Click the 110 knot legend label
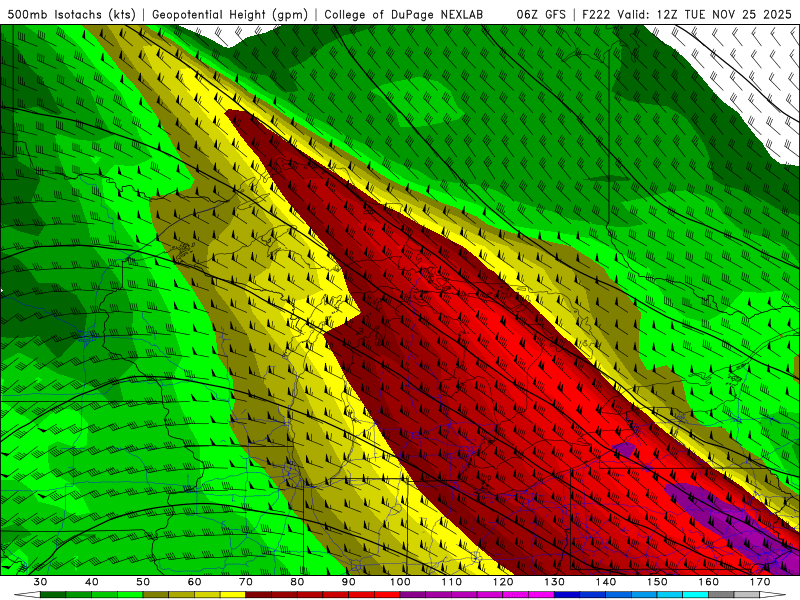 click(452, 582)
